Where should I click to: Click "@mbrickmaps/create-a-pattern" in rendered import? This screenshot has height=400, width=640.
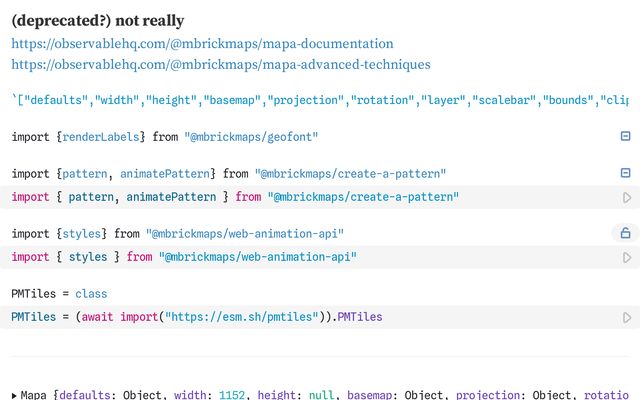click(x=350, y=174)
